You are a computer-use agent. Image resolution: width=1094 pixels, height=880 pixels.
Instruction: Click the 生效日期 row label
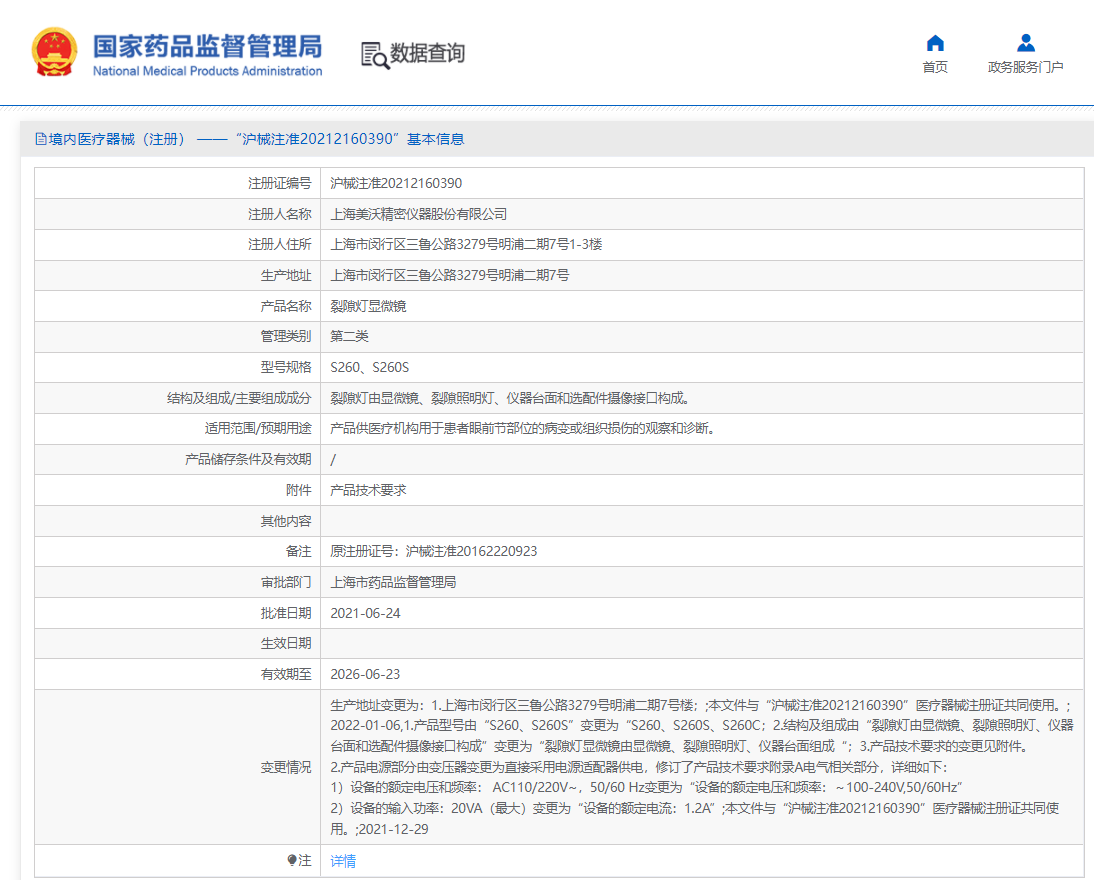pos(286,643)
